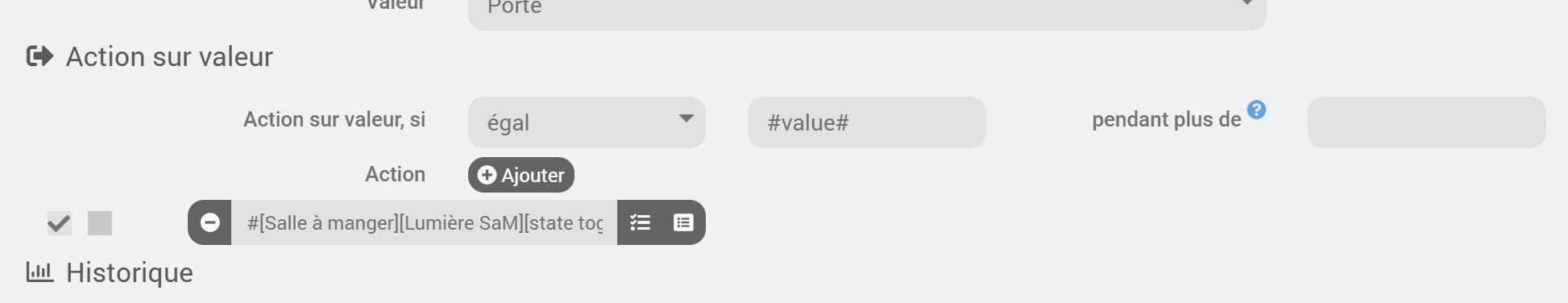Click the Action sur valeur, si label
Viewport: 1568px width, 303px height.
pos(334,119)
